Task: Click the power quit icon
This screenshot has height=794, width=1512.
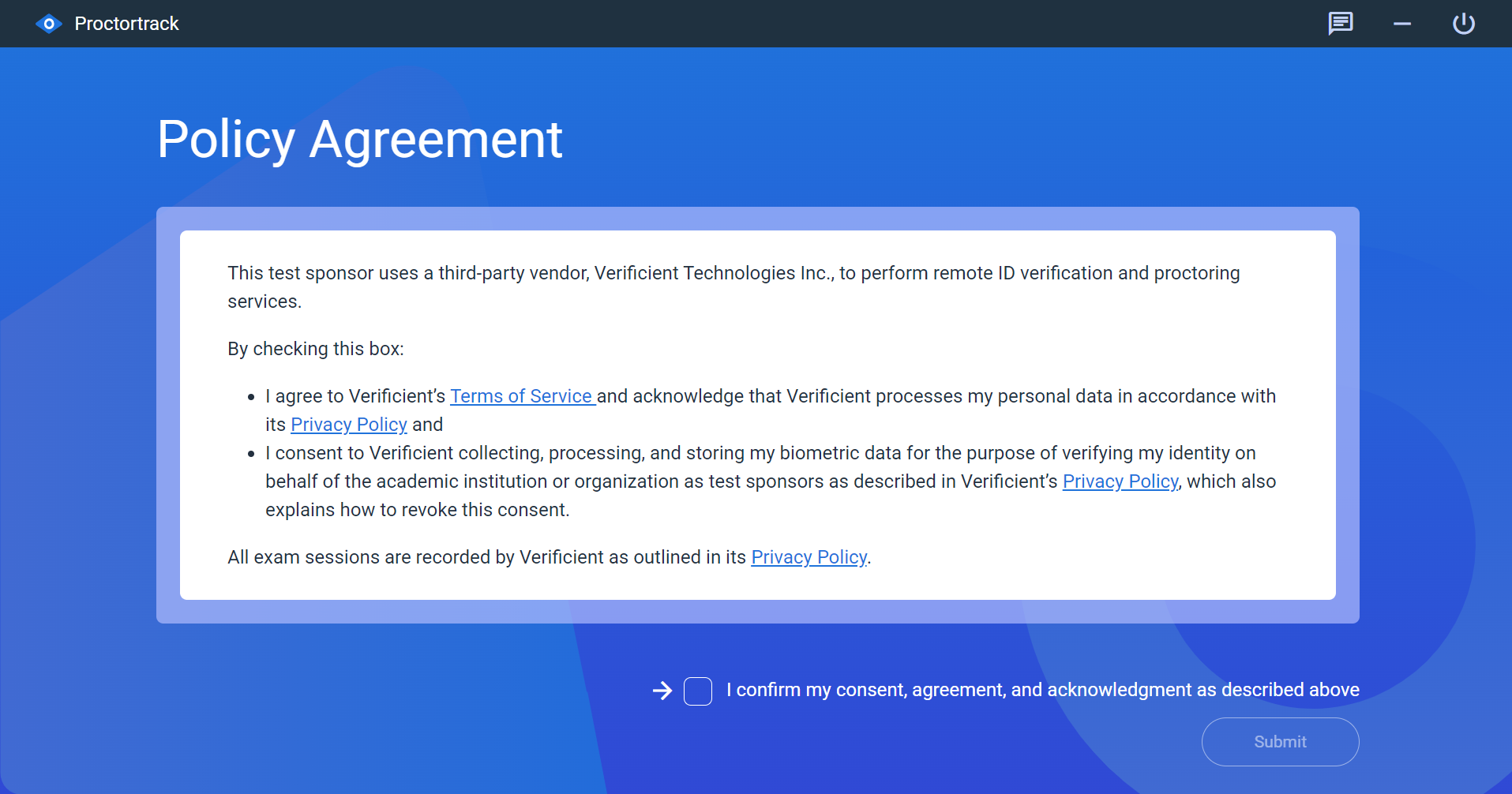Action: [1464, 24]
